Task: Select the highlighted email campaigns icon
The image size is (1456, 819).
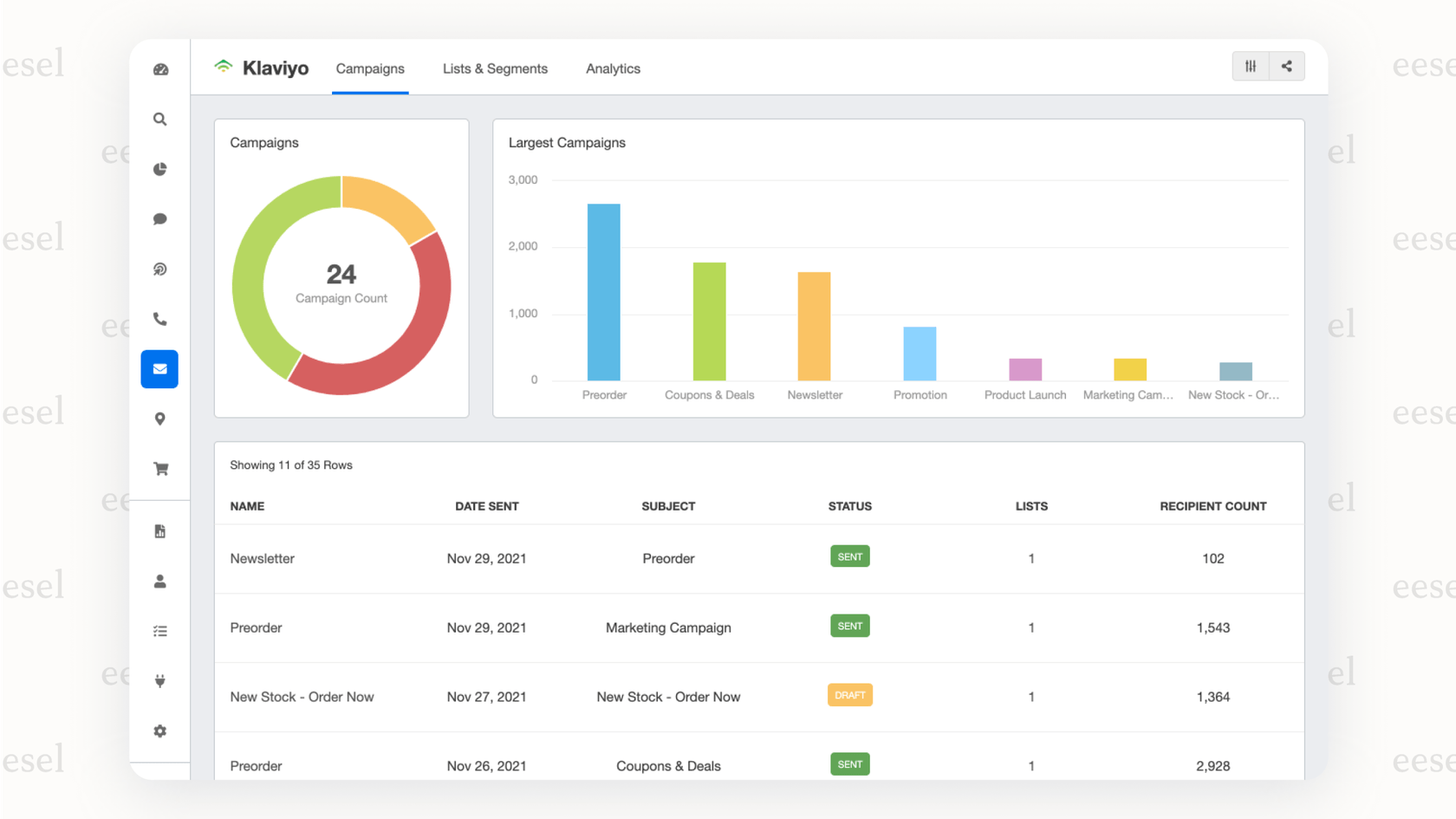Action: tap(159, 368)
